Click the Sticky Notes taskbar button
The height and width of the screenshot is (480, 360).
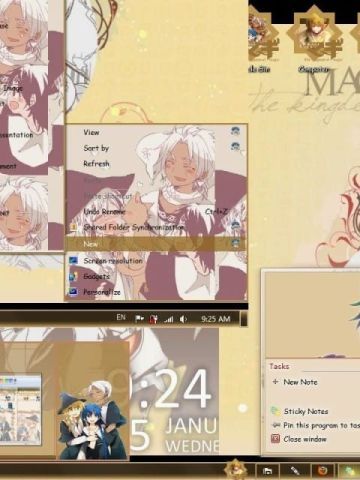(x=349, y=471)
